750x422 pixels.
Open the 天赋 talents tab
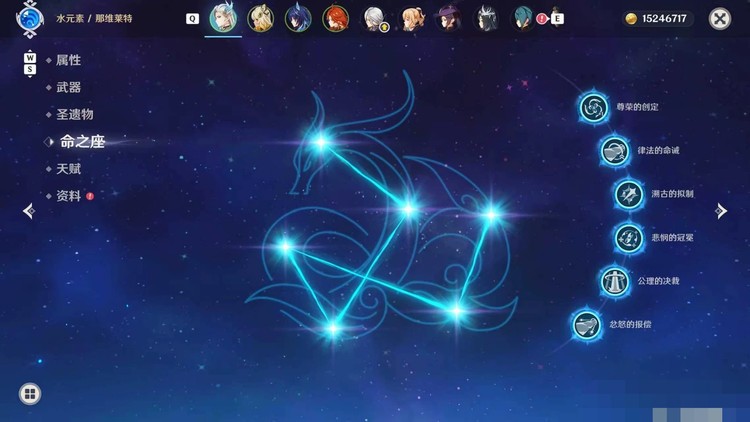pos(68,169)
